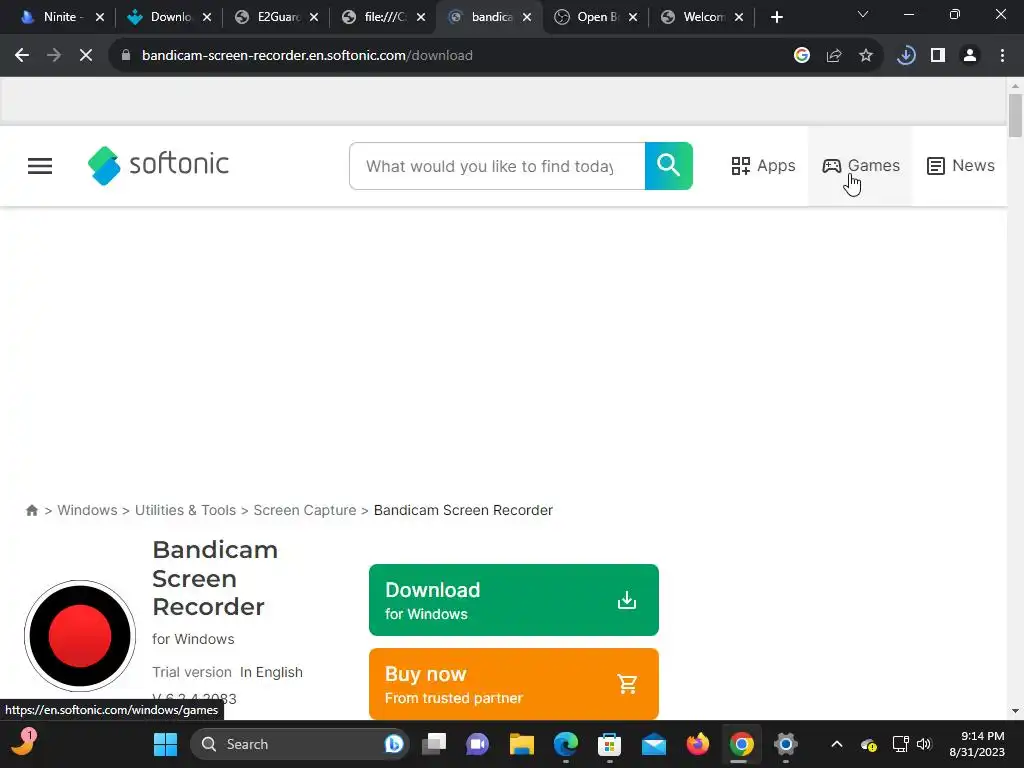The height and width of the screenshot is (768, 1024).
Task: Open File Explorer from taskbar
Action: tap(522, 744)
